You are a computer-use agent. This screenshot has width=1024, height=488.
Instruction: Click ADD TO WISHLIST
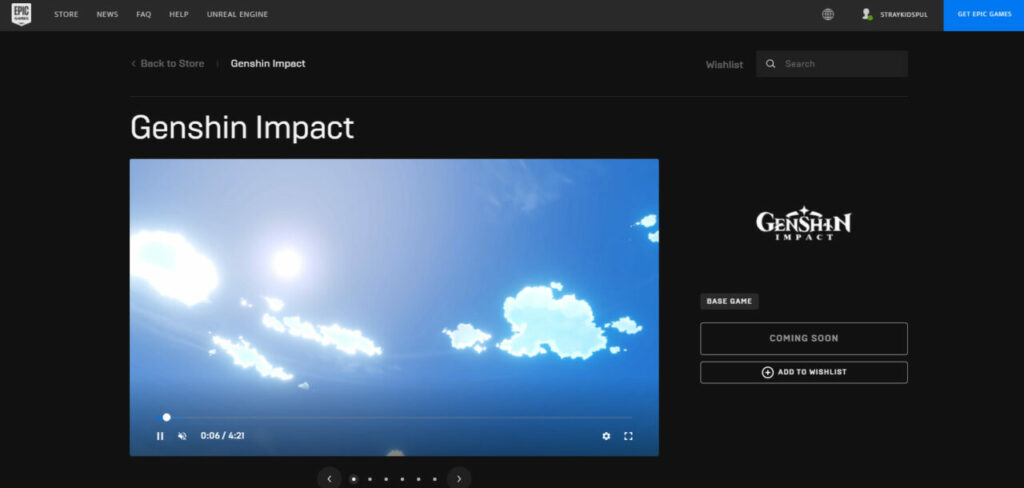(x=804, y=372)
